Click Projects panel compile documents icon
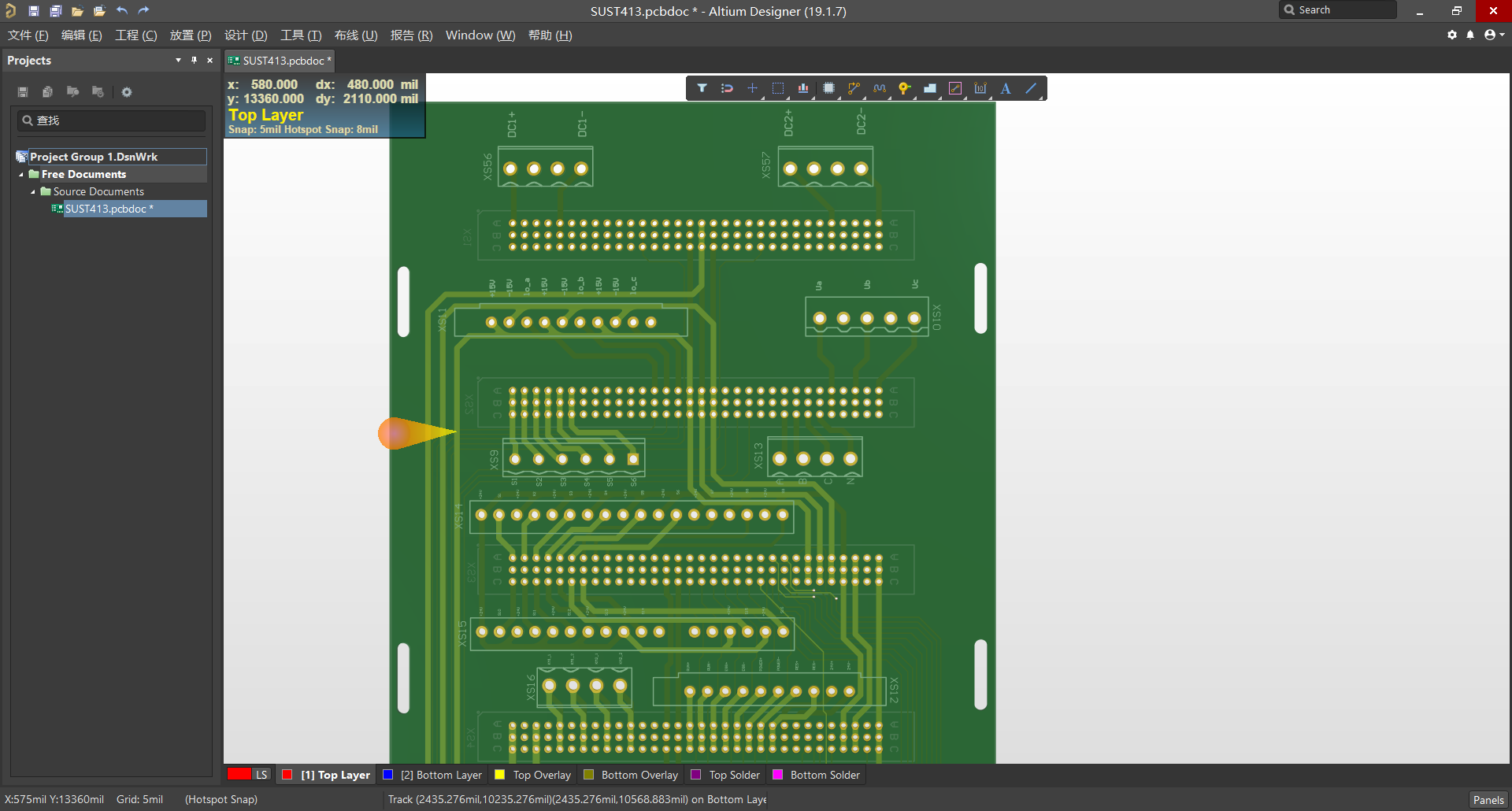The image size is (1512, 811). (47, 92)
